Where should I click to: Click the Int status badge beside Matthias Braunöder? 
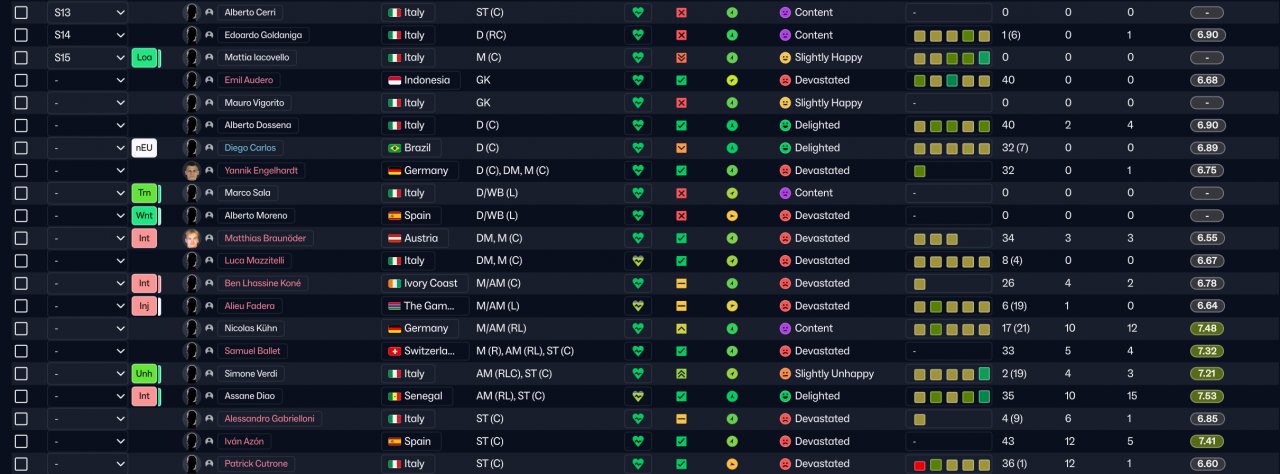(144, 238)
